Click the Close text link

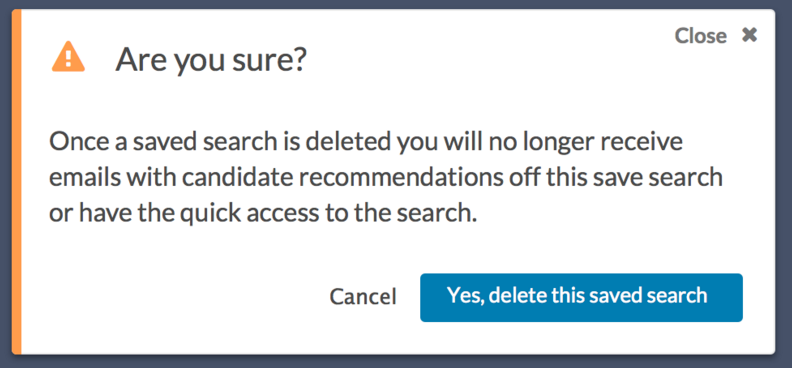click(701, 36)
